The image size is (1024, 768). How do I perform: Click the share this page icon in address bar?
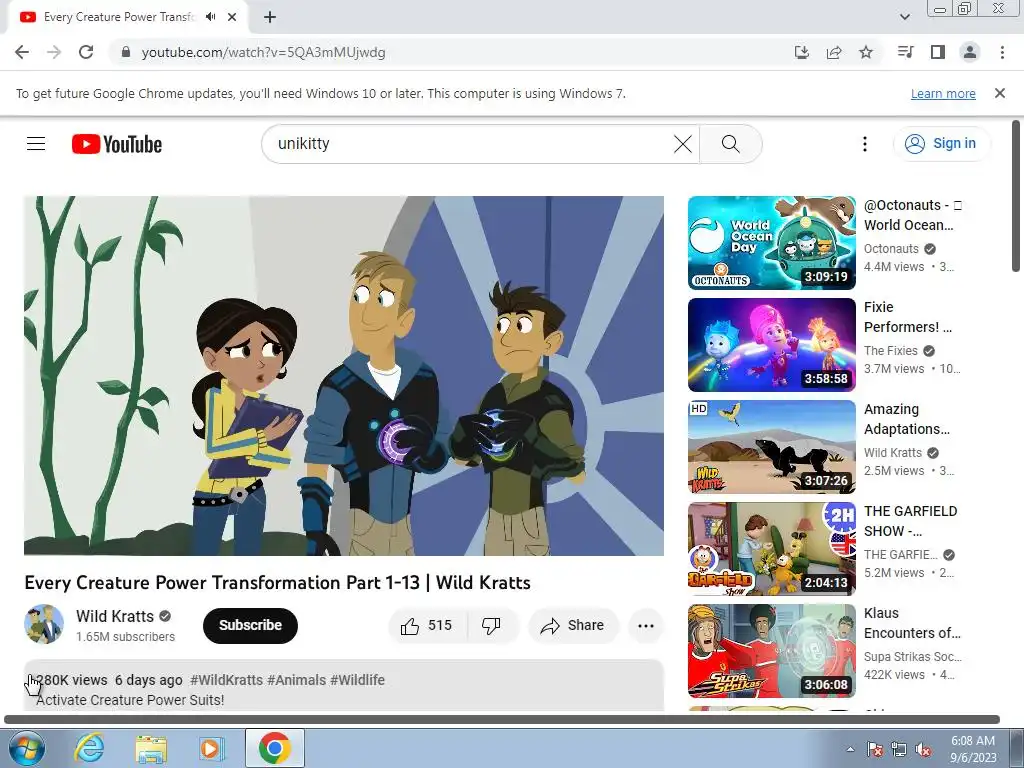click(834, 52)
